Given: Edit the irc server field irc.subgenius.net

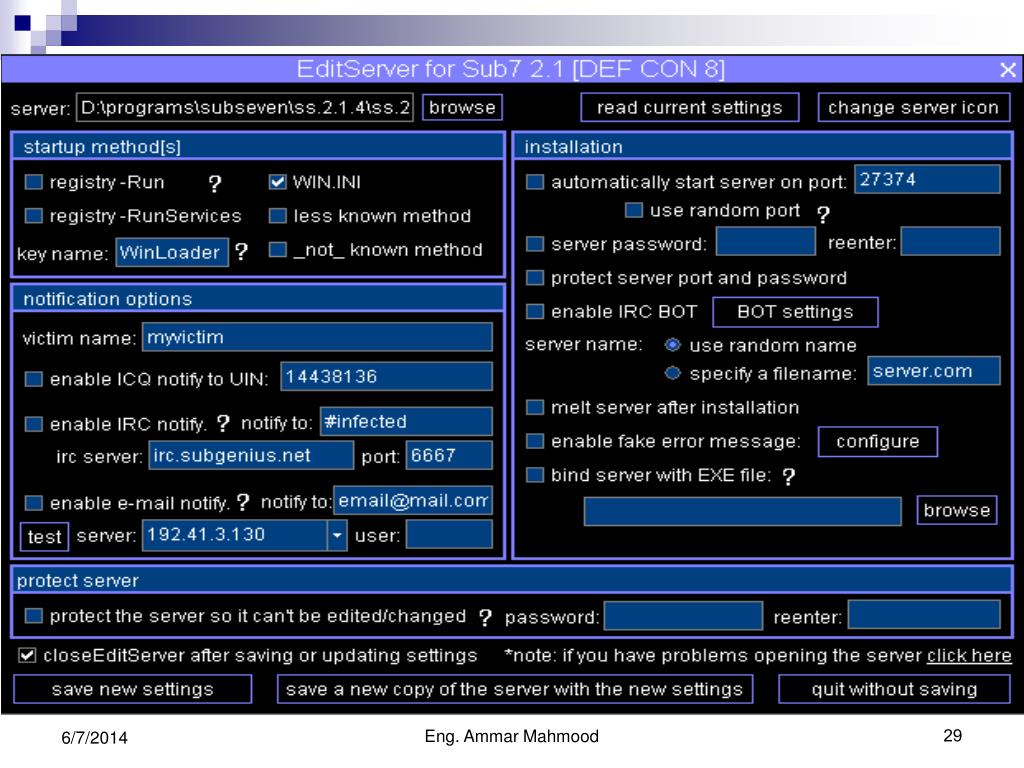Looking at the screenshot, I should point(251,455).
